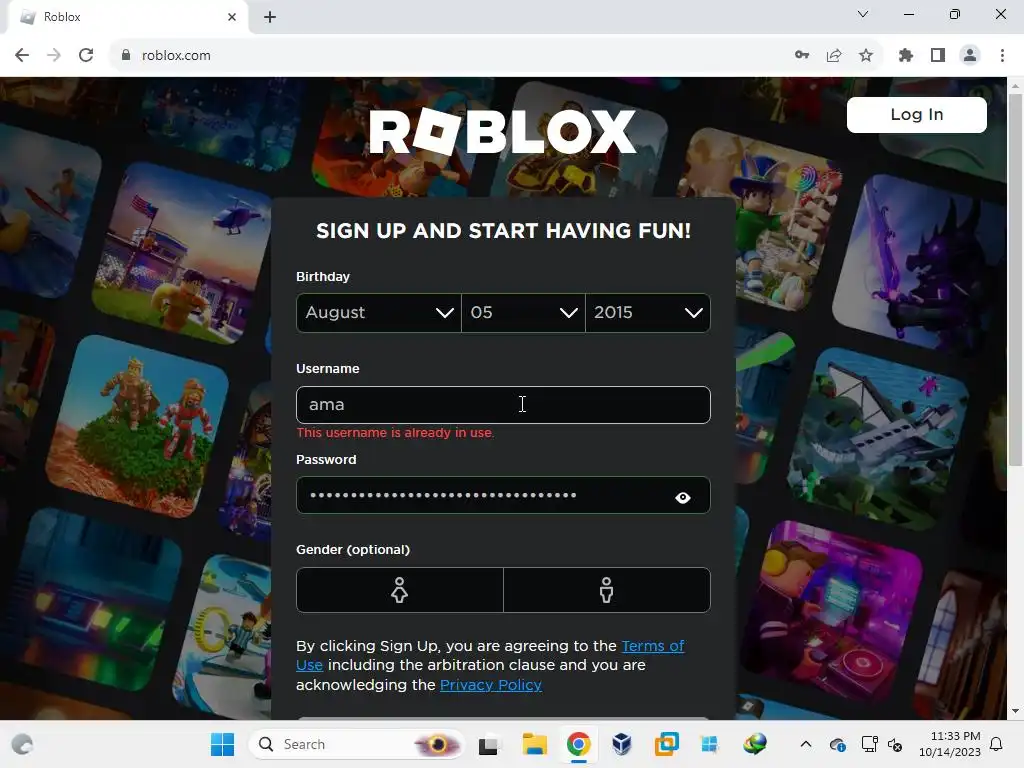Click the Birthday label
1024x768 pixels.
323,277
